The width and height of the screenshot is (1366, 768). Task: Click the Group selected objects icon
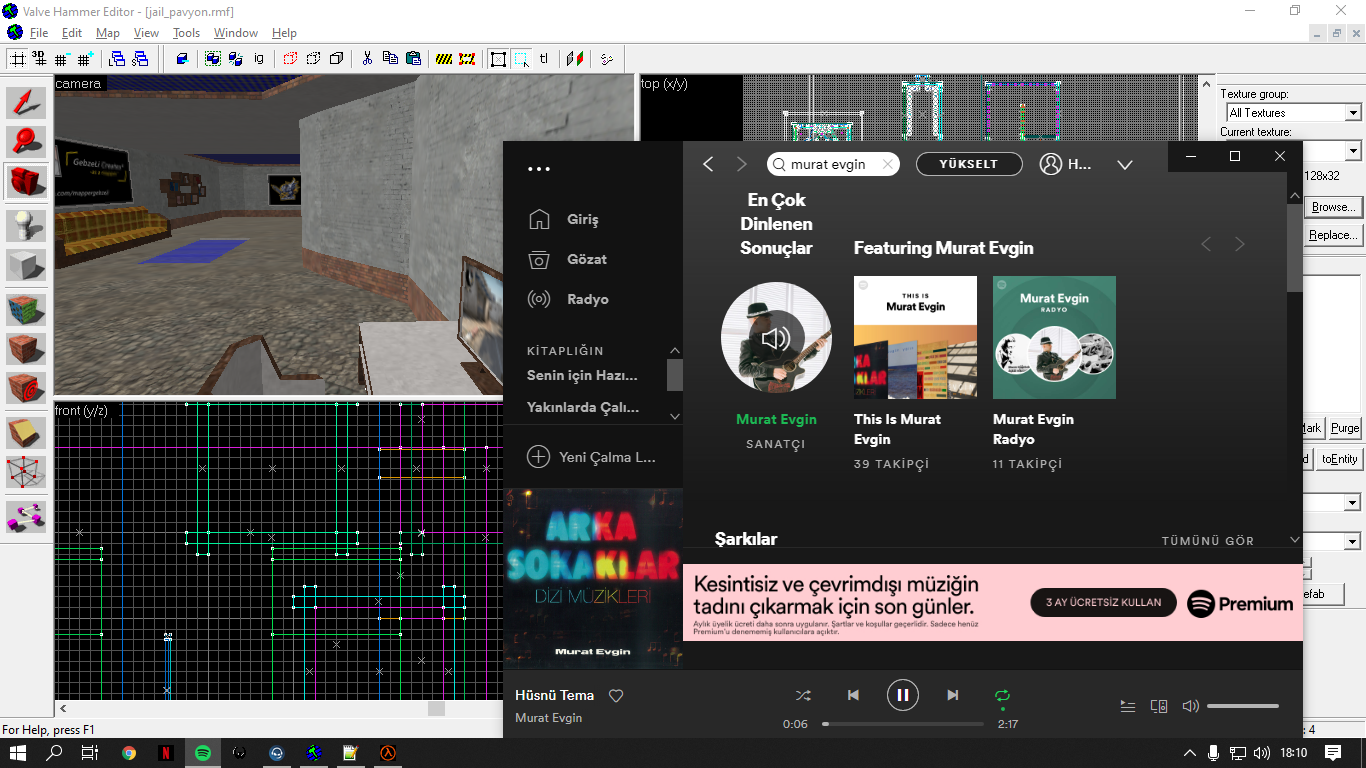tap(213, 59)
